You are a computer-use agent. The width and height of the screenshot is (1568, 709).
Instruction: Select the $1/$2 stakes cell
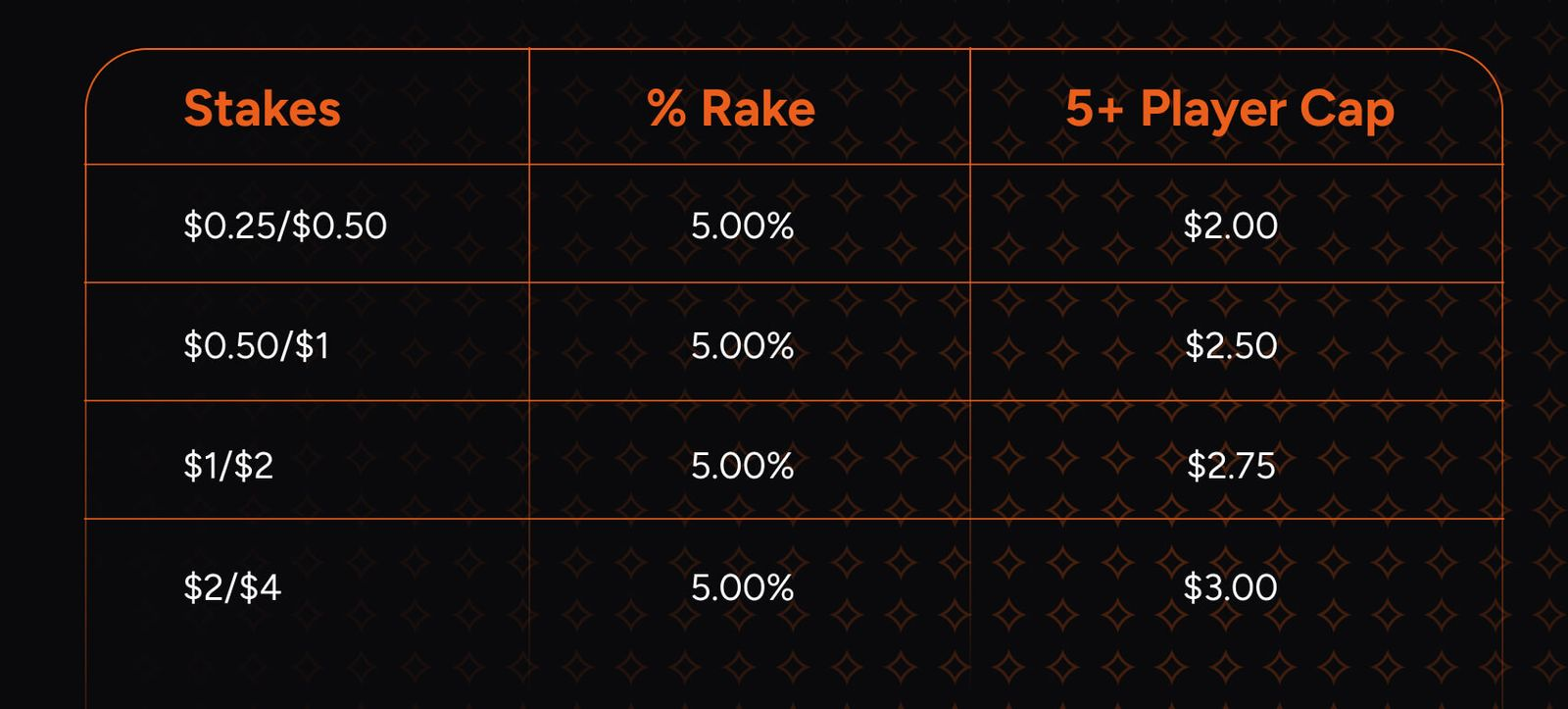(x=228, y=465)
